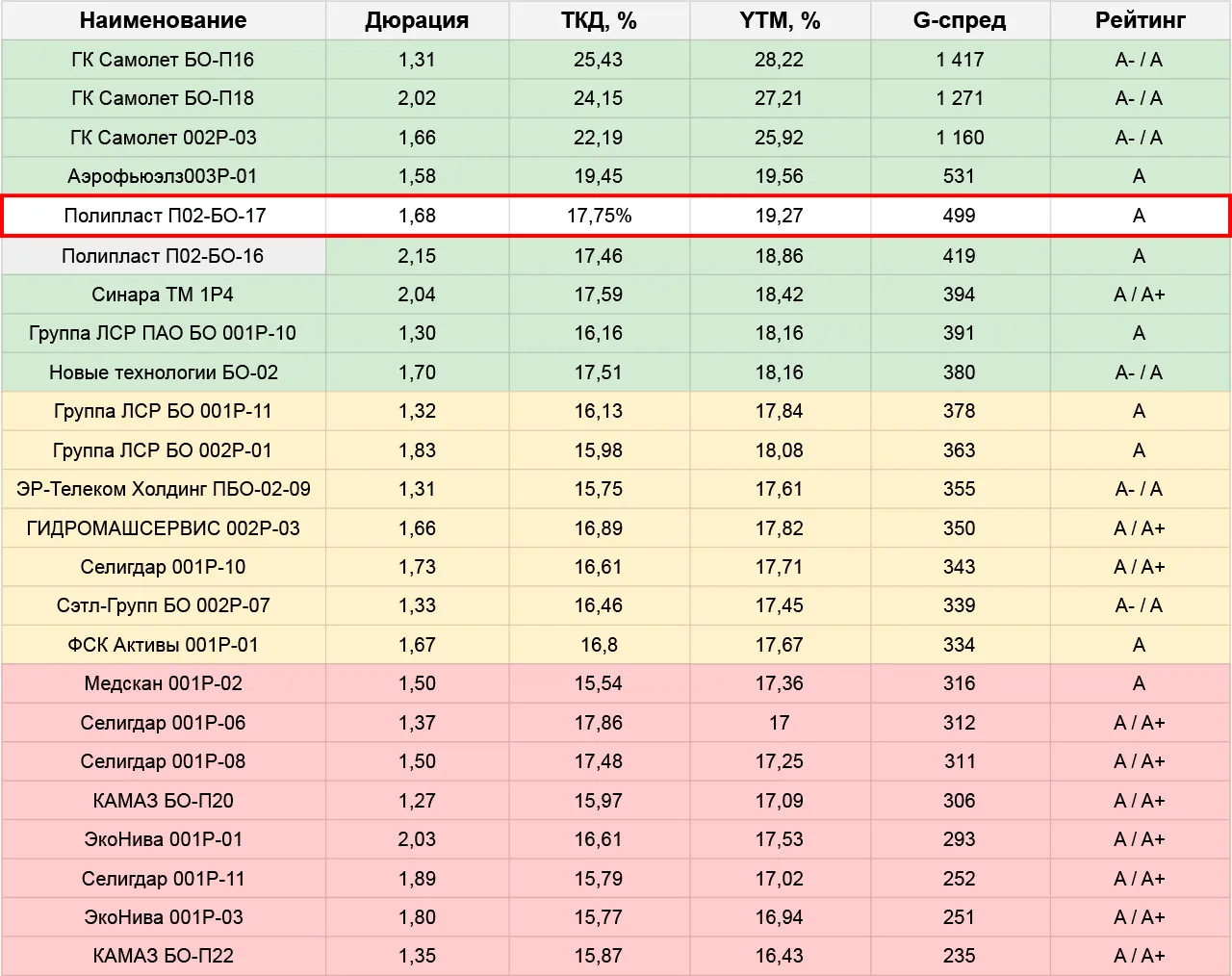Select the "ФСК Активы 001Р-01" name cell
The image size is (1232, 976).
(x=163, y=645)
